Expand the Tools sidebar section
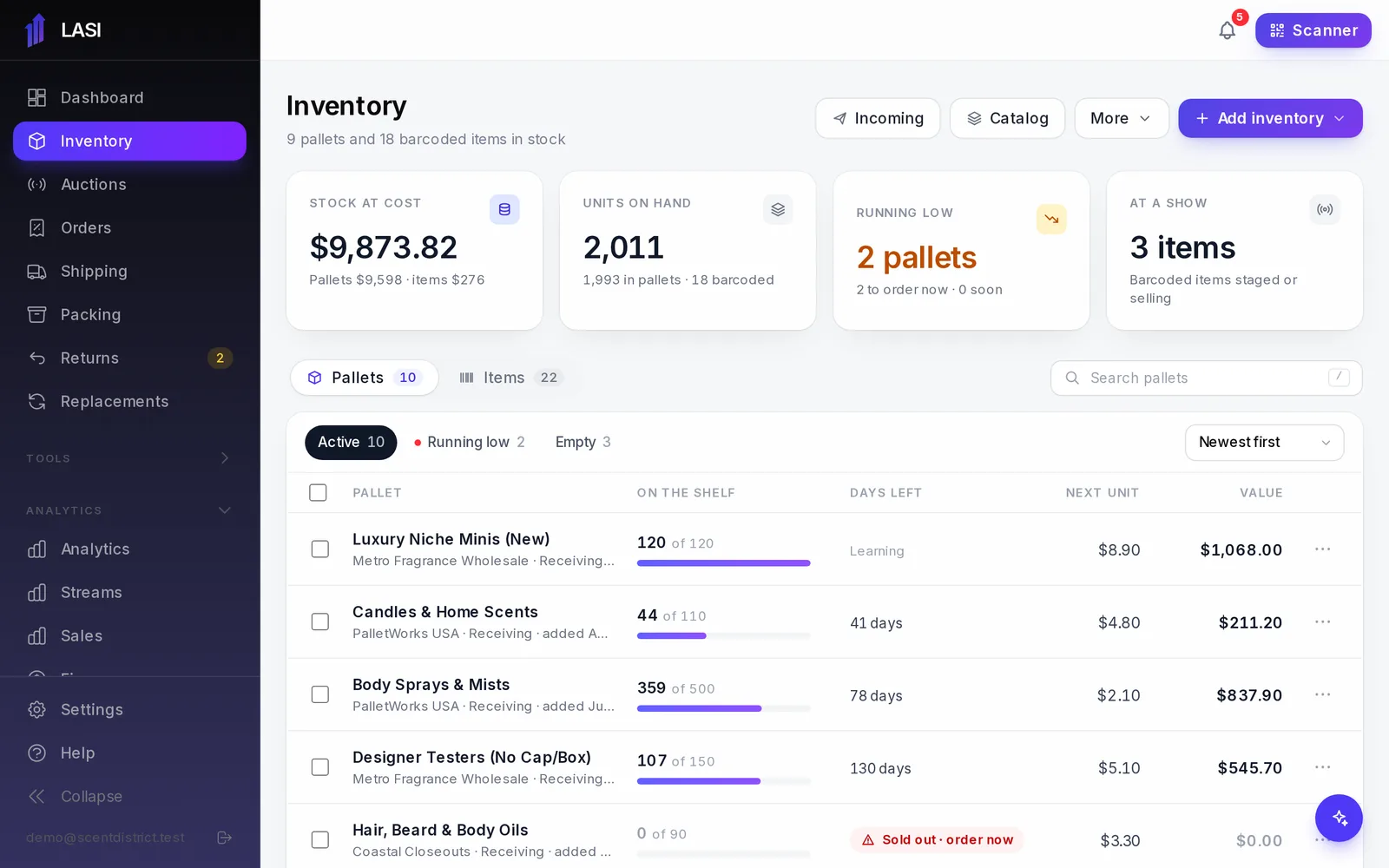The height and width of the screenshot is (868, 1389). click(129, 458)
